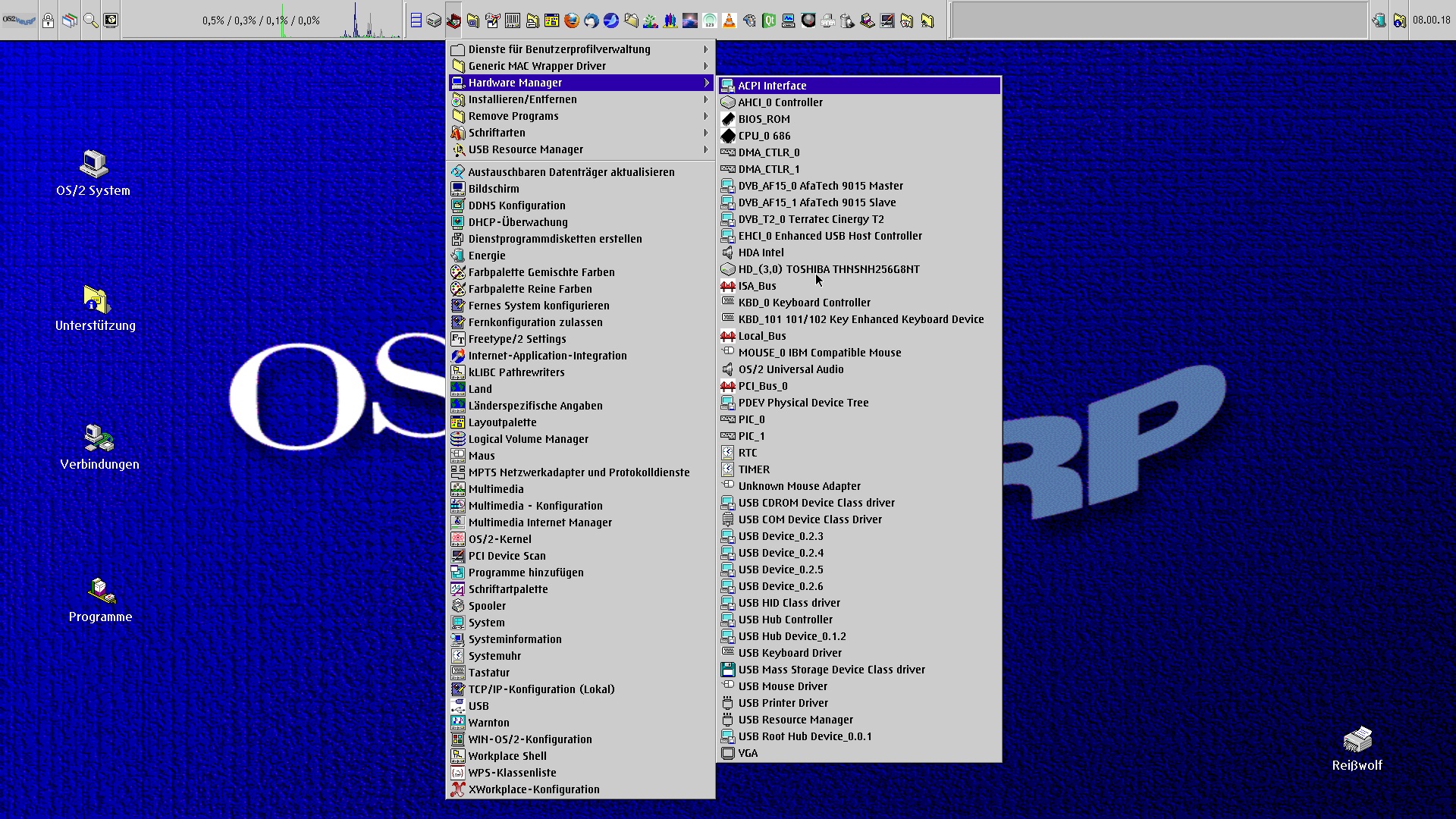Image resolution: width=1456 pixels, height=819 pixels.
Task: Select AHCI_0 Controller entry
Action: (859, 102)
